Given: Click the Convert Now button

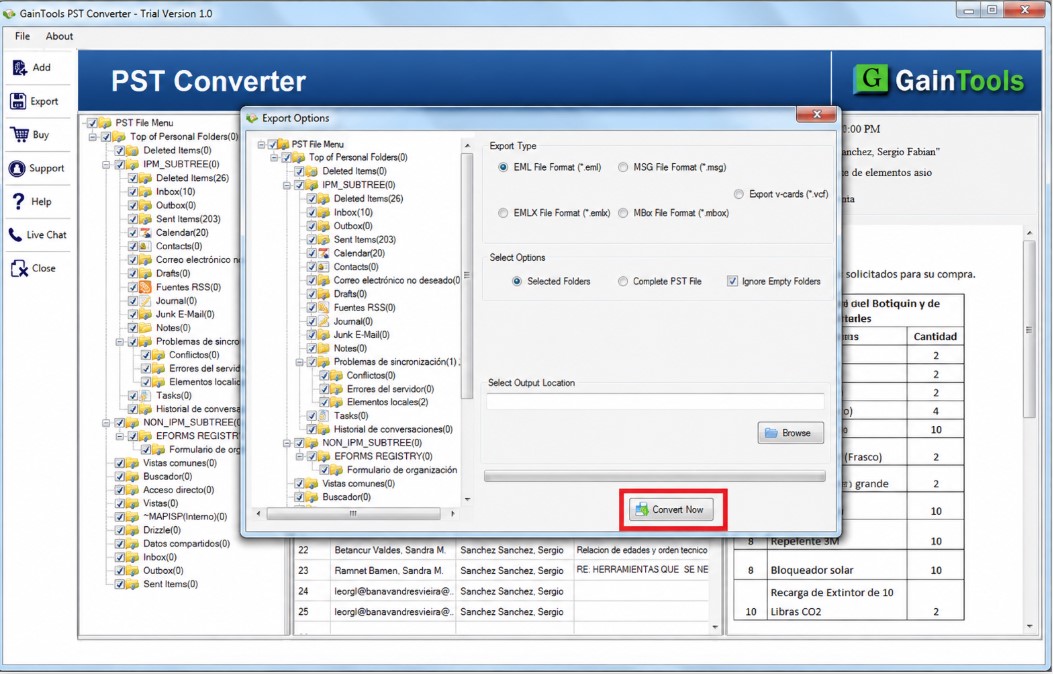Looking at the screenshot, I should pyautogui.click(x=671, y=510).
